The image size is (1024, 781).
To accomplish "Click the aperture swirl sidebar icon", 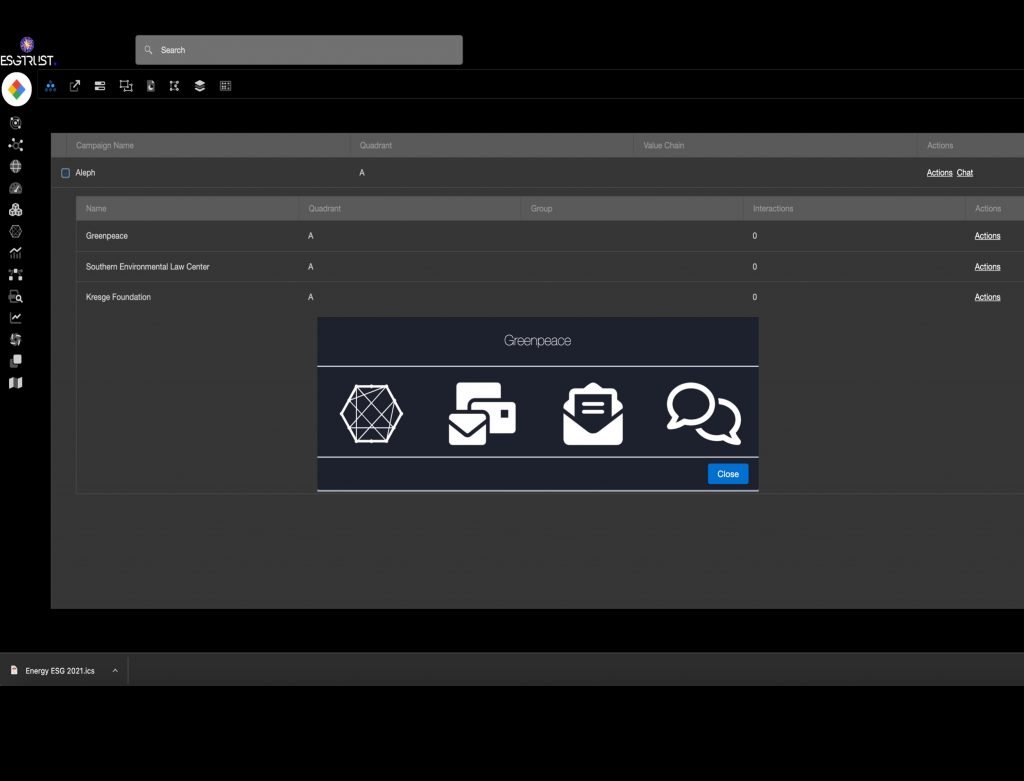I will click(x=16, y=340).
